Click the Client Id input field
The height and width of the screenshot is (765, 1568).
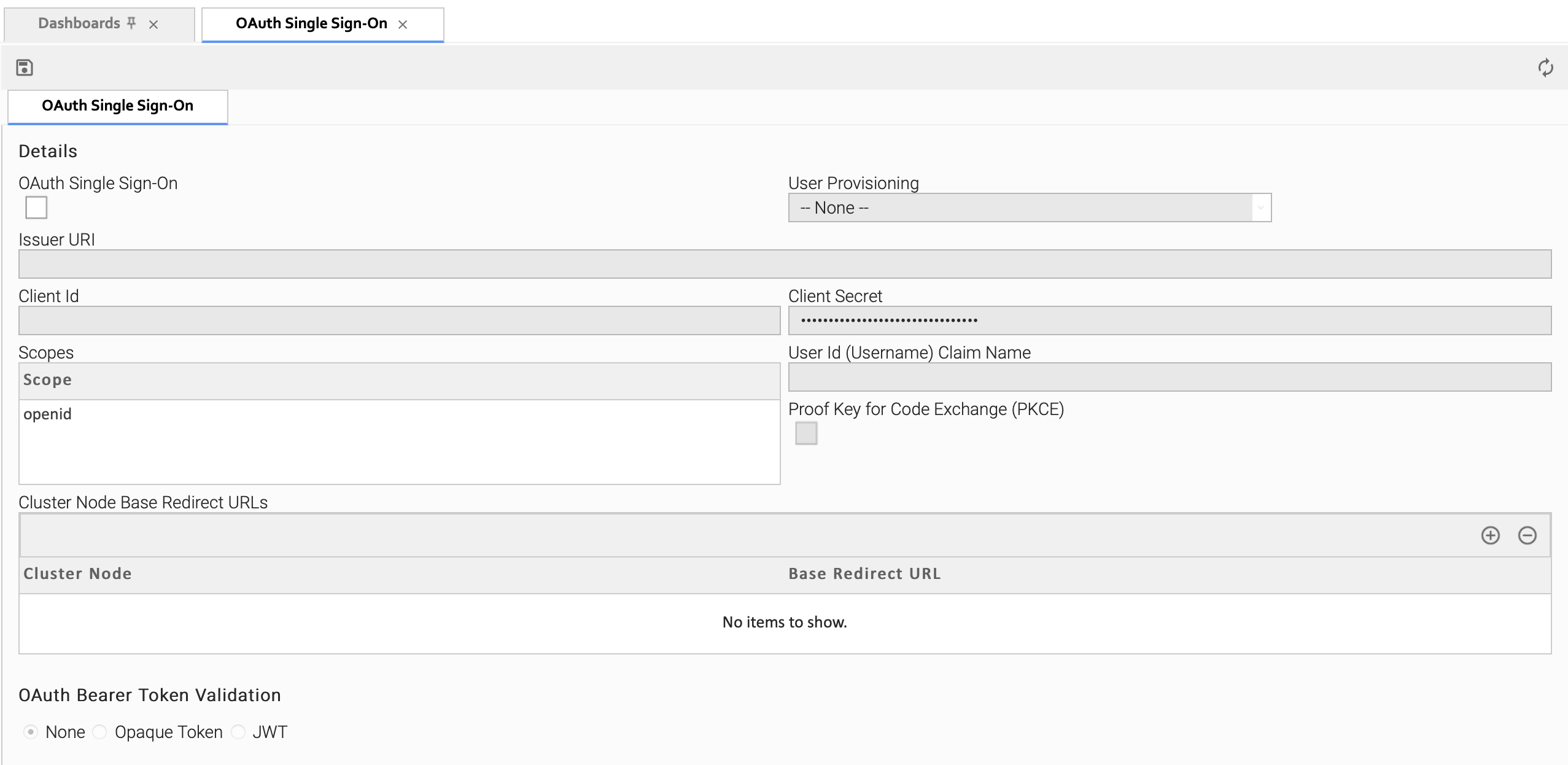tap(399, 320)
